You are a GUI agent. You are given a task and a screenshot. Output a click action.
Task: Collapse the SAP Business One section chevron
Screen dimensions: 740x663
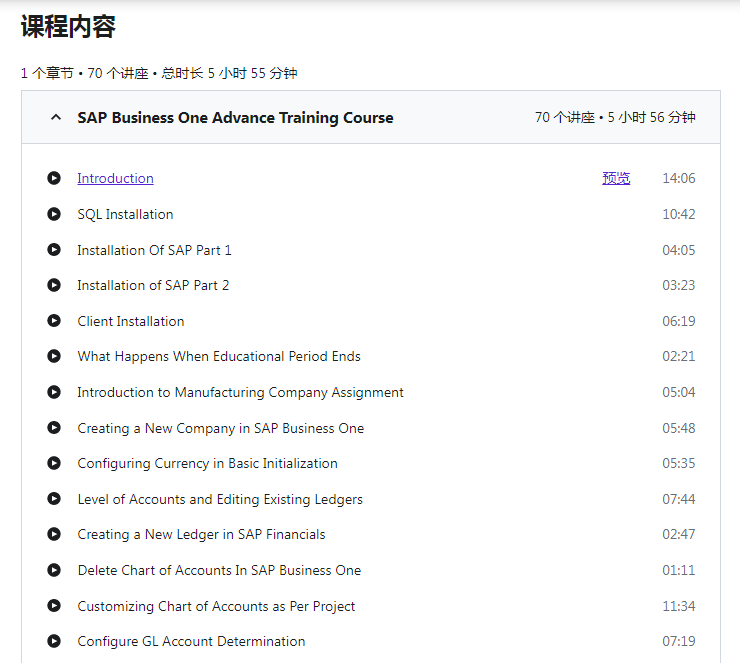click(56, 117)
